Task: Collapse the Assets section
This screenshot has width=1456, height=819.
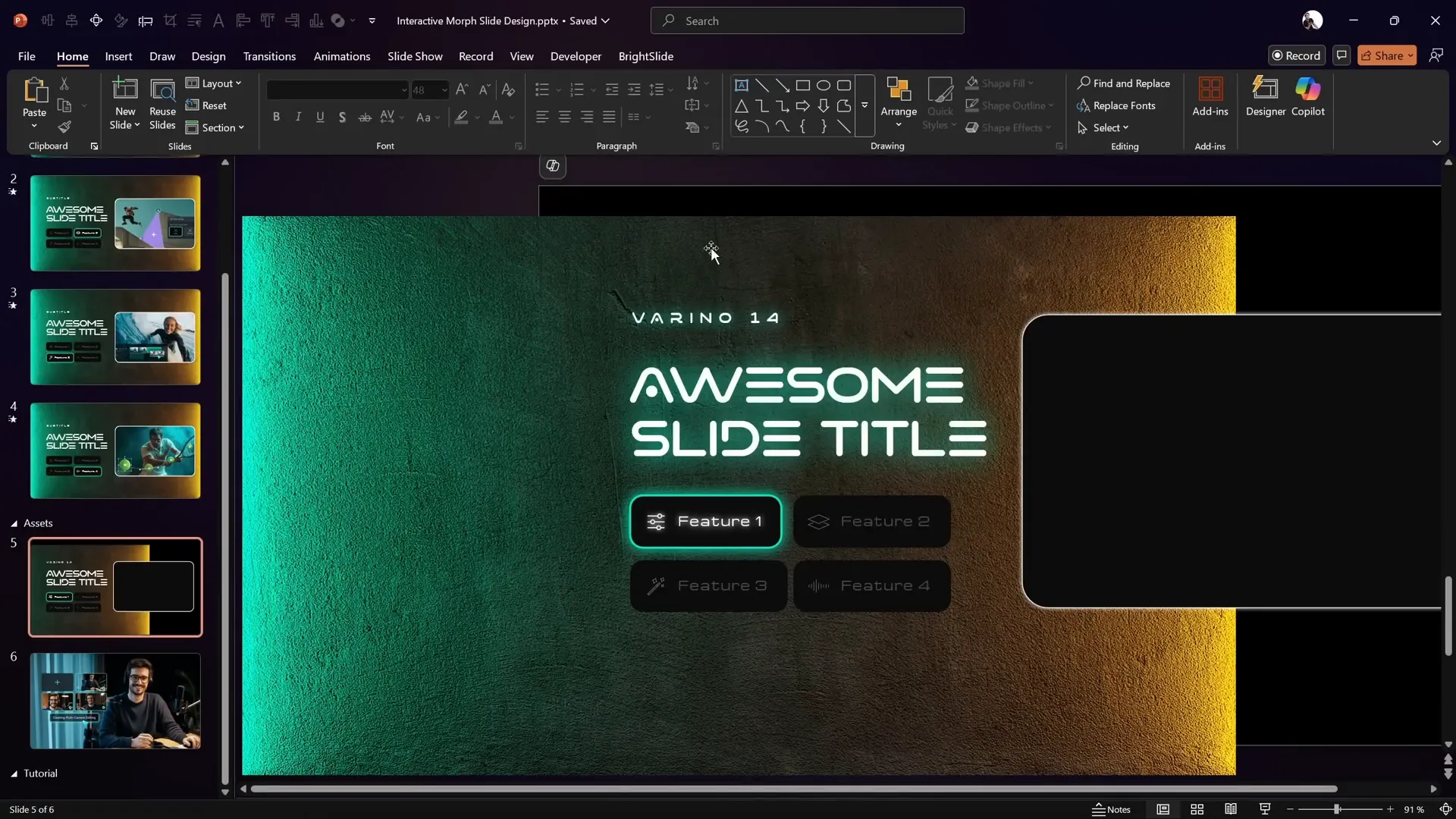Action: 14,523
